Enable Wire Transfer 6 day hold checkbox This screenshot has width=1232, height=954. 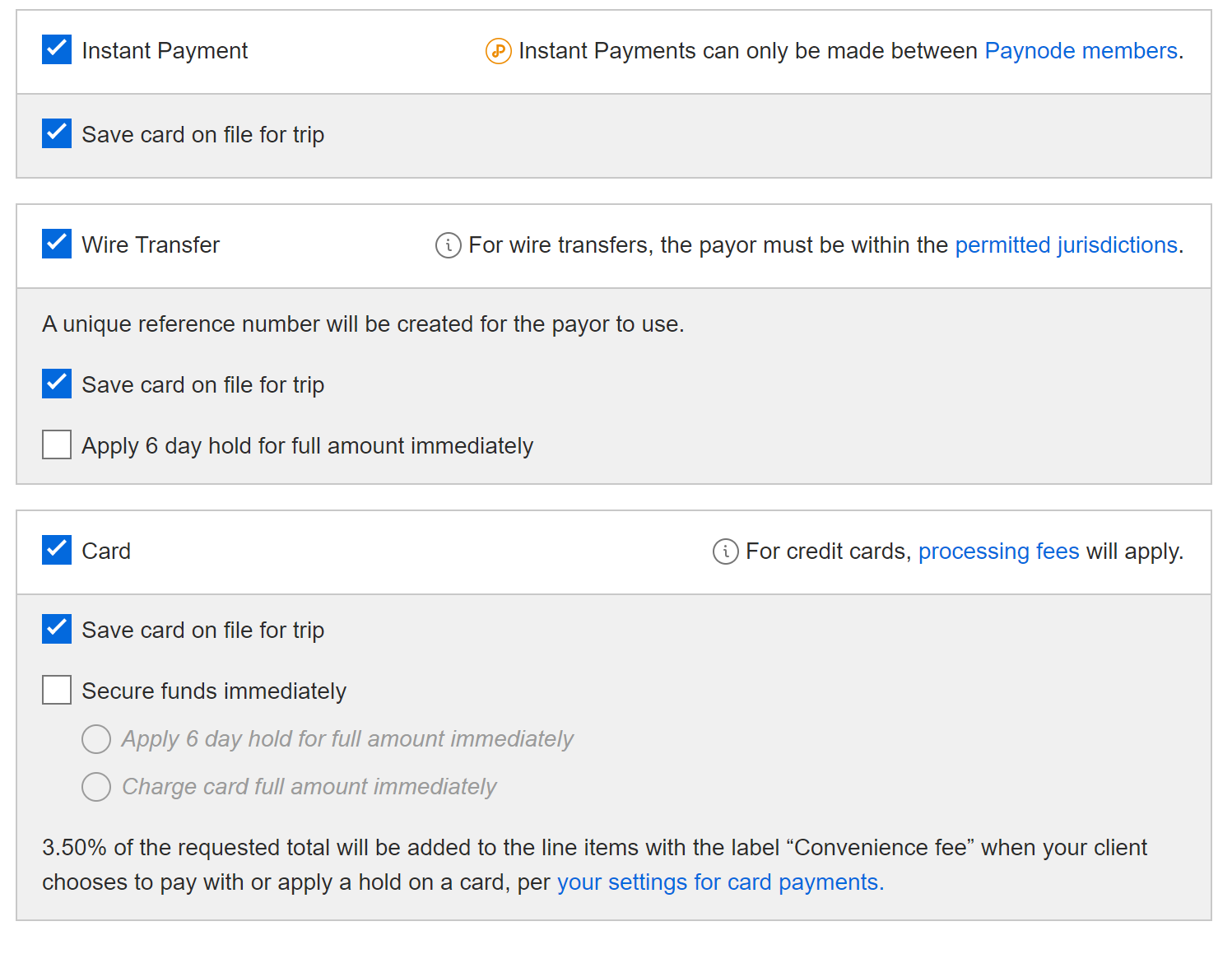coord(57,444)
